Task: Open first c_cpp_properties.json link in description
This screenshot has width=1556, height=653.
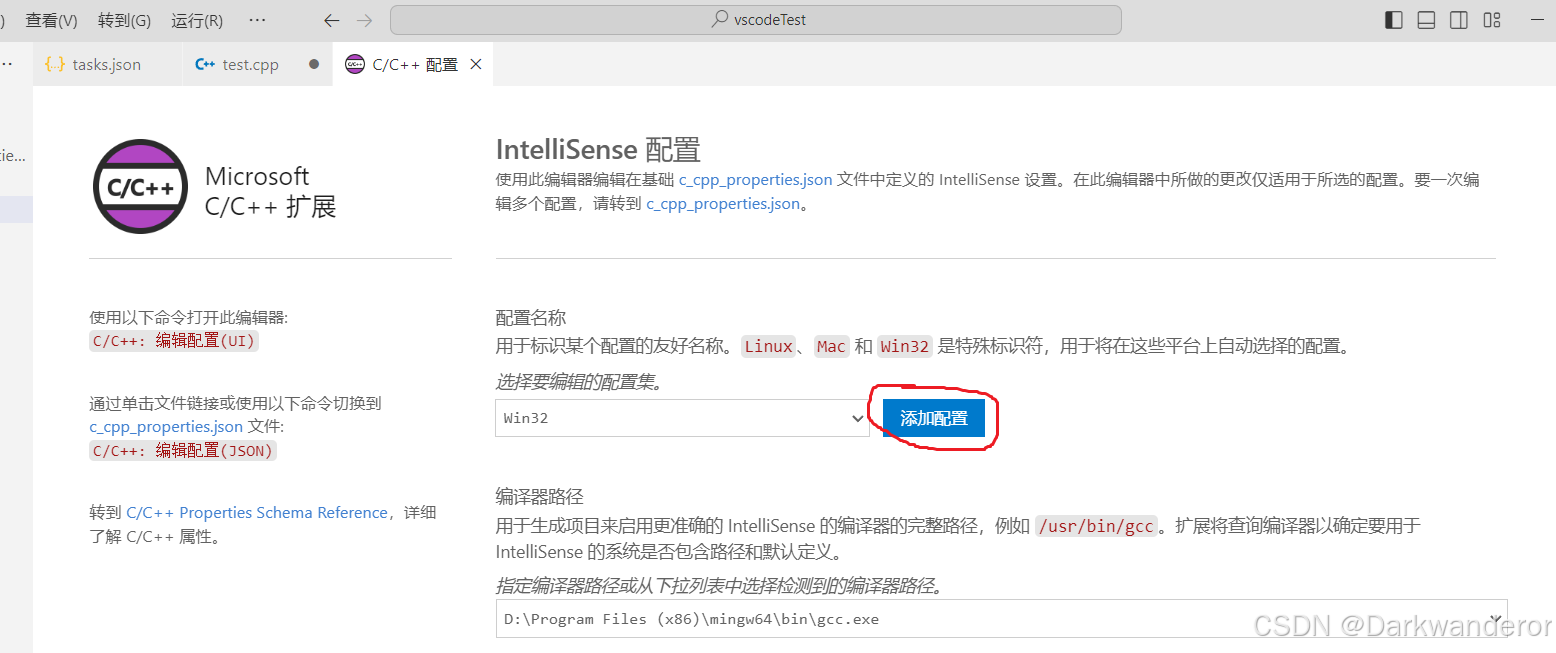Action: pyautogui.click(x=755, y=180)
